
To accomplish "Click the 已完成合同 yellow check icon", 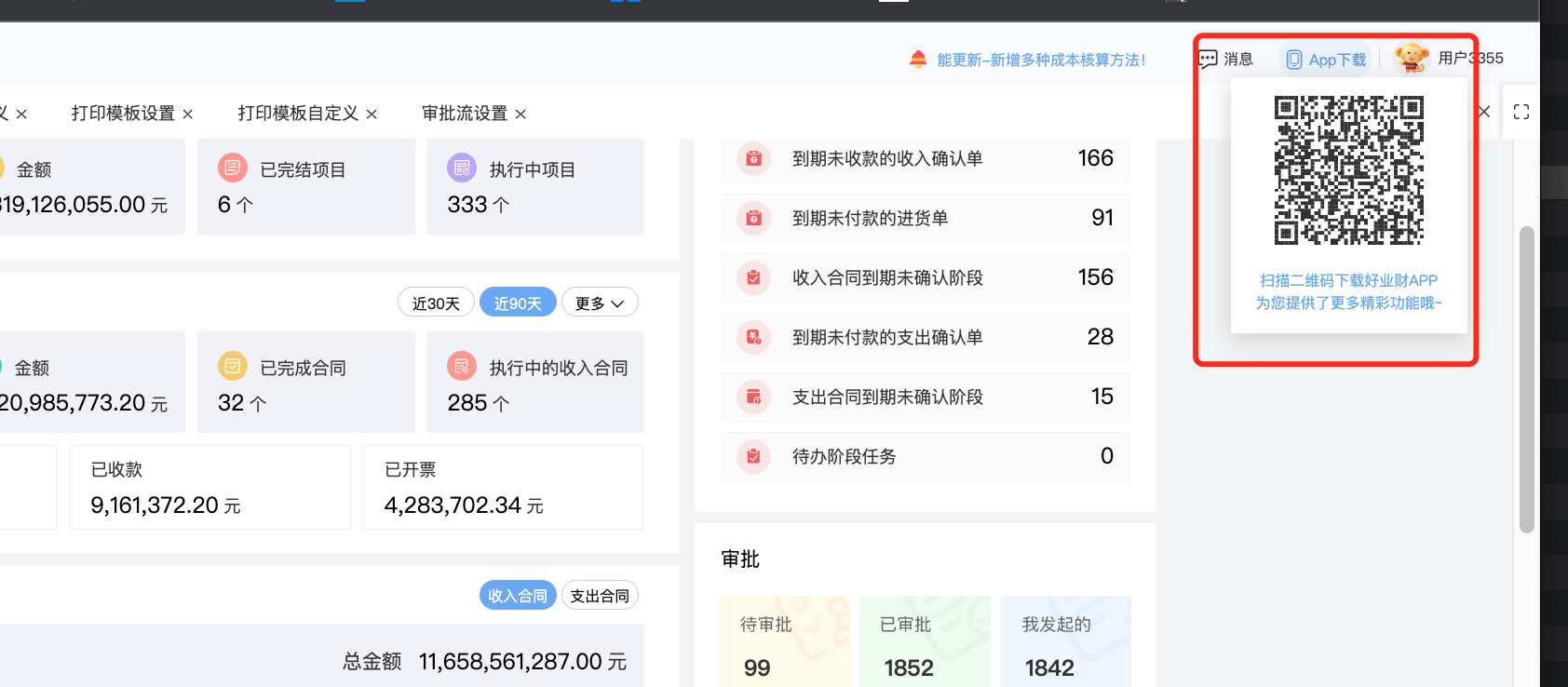I will coord(233,366).
